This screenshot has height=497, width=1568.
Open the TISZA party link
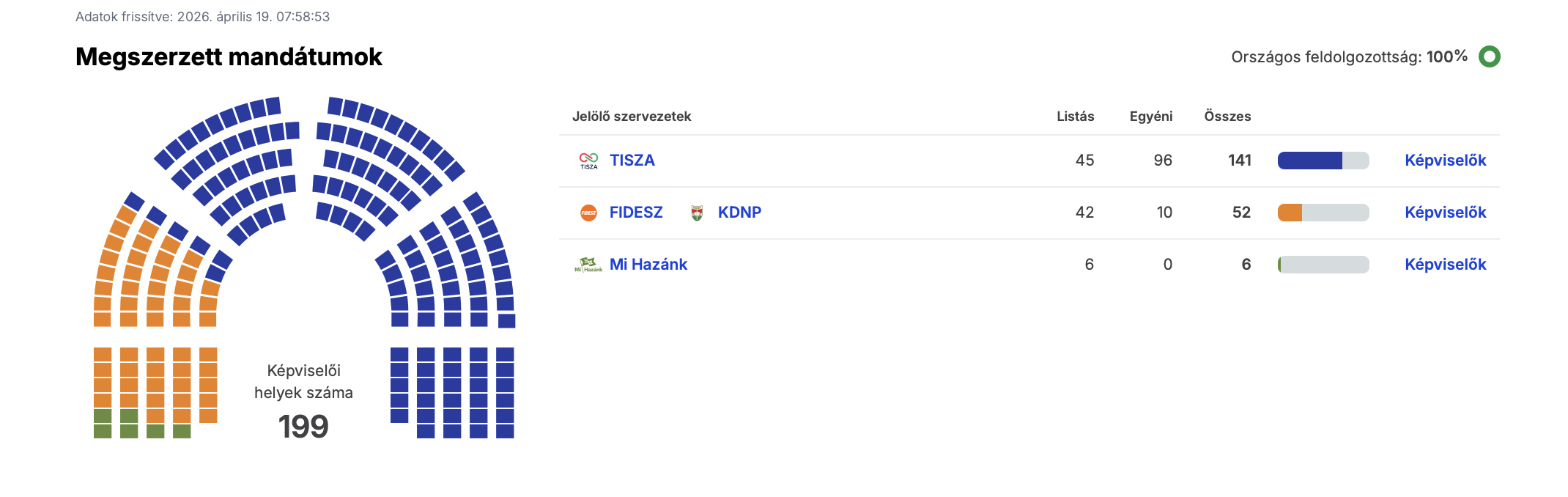[632, 161]
